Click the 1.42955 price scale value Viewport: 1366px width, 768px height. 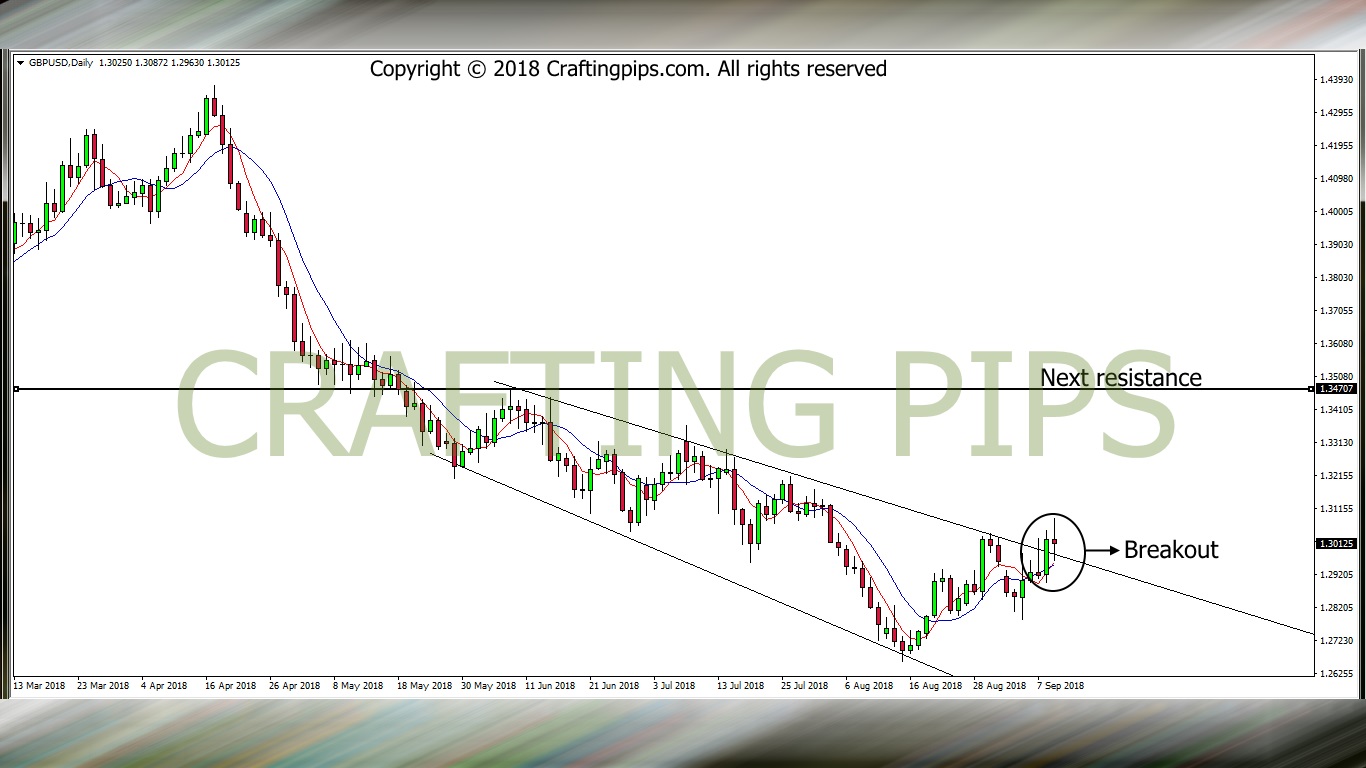(1337, 112)
